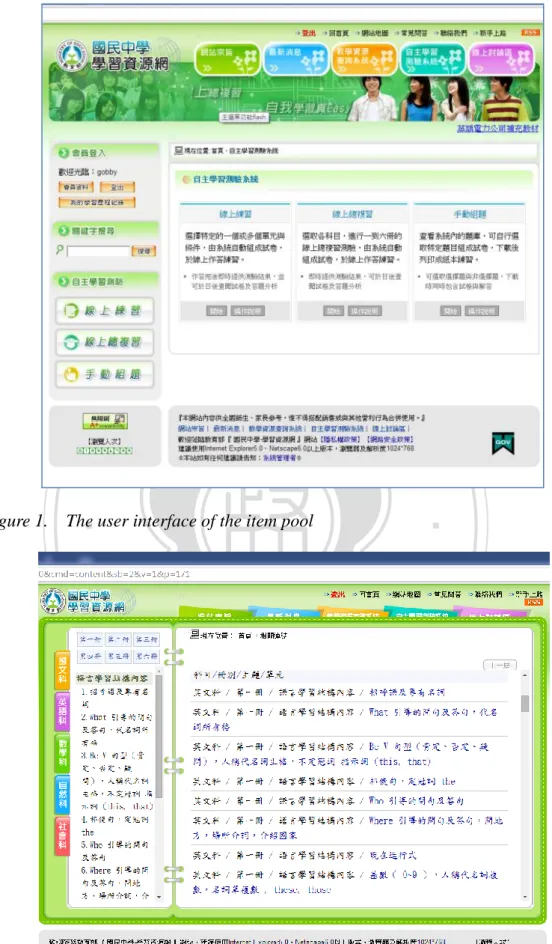Viewport: 552px width, 944px height.
Task: Click 開始 in the 線上總複習 card
Action: [333, 311]
